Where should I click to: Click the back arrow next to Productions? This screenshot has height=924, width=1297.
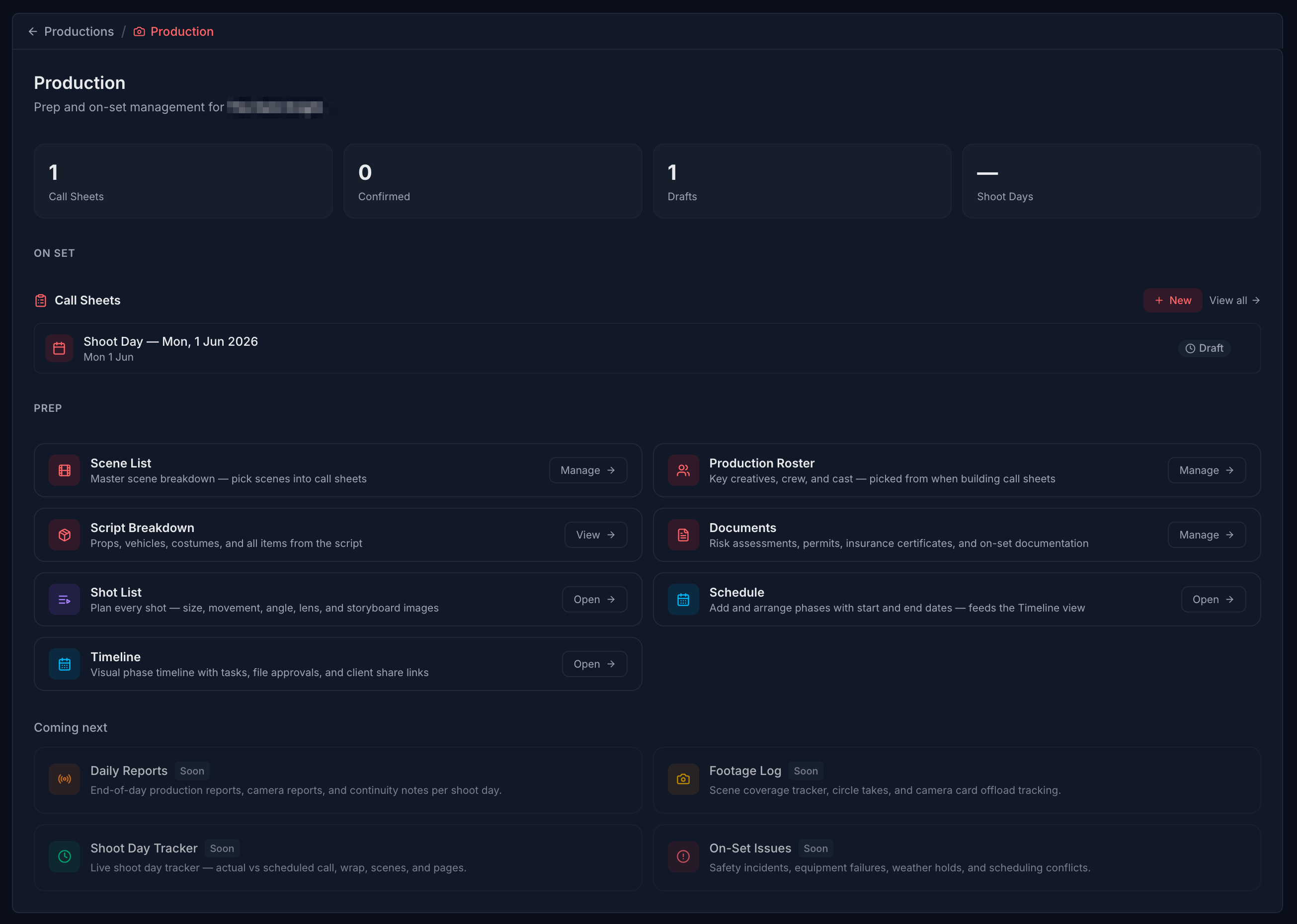click(32, 31)
